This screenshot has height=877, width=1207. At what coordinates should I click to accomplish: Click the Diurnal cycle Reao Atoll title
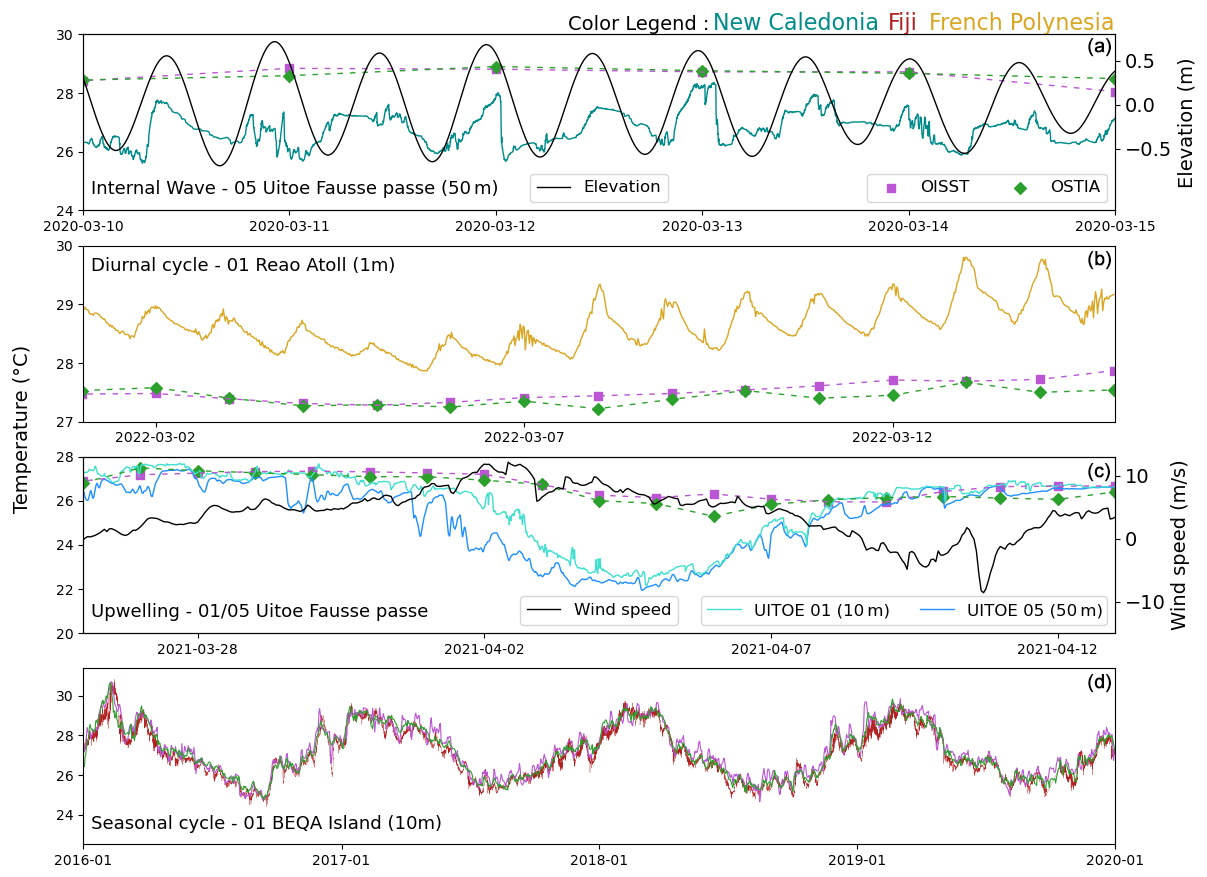tap(243, 265)
